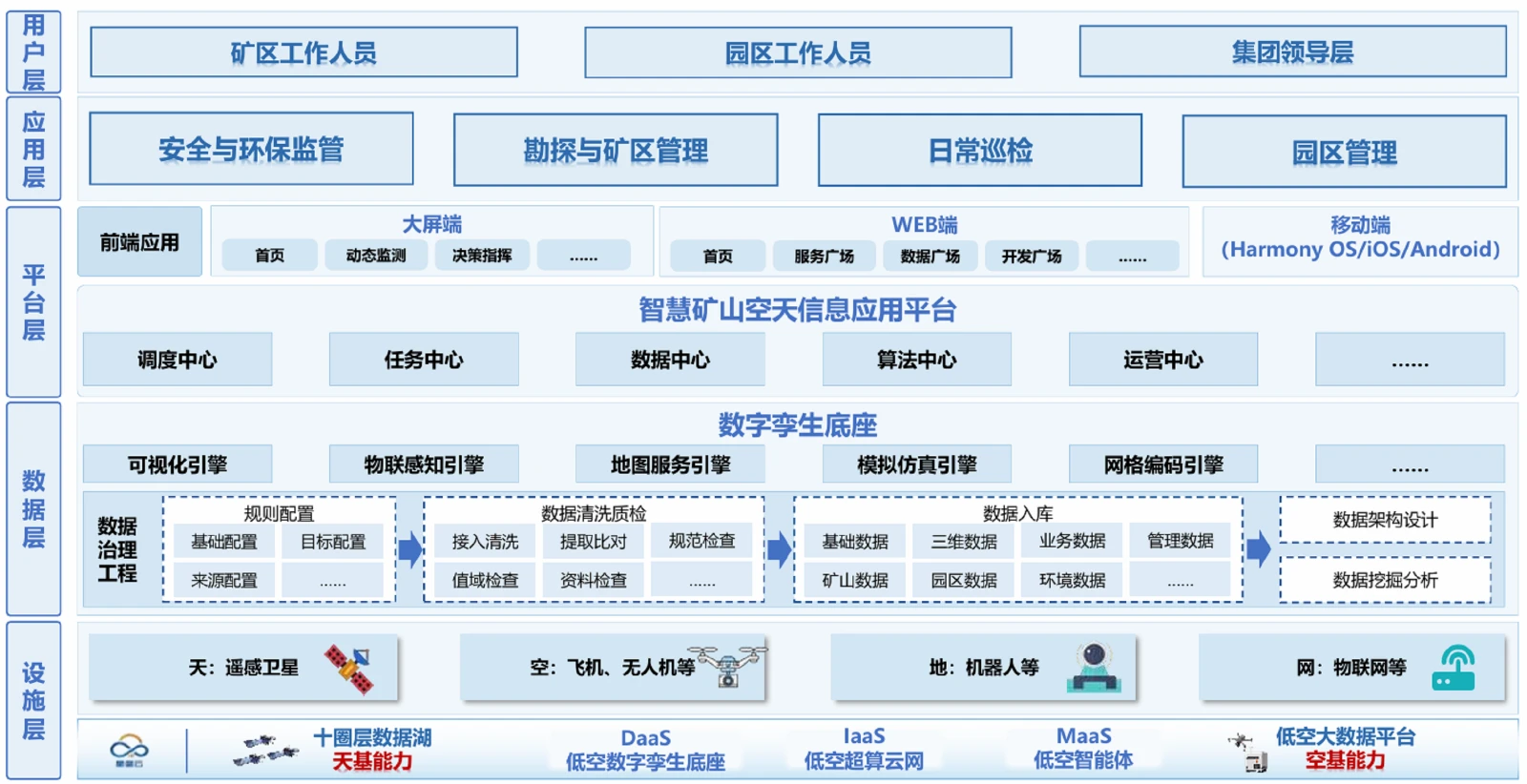
Task: Select the 运营中心 module
Action: (x=1163, y=360)
